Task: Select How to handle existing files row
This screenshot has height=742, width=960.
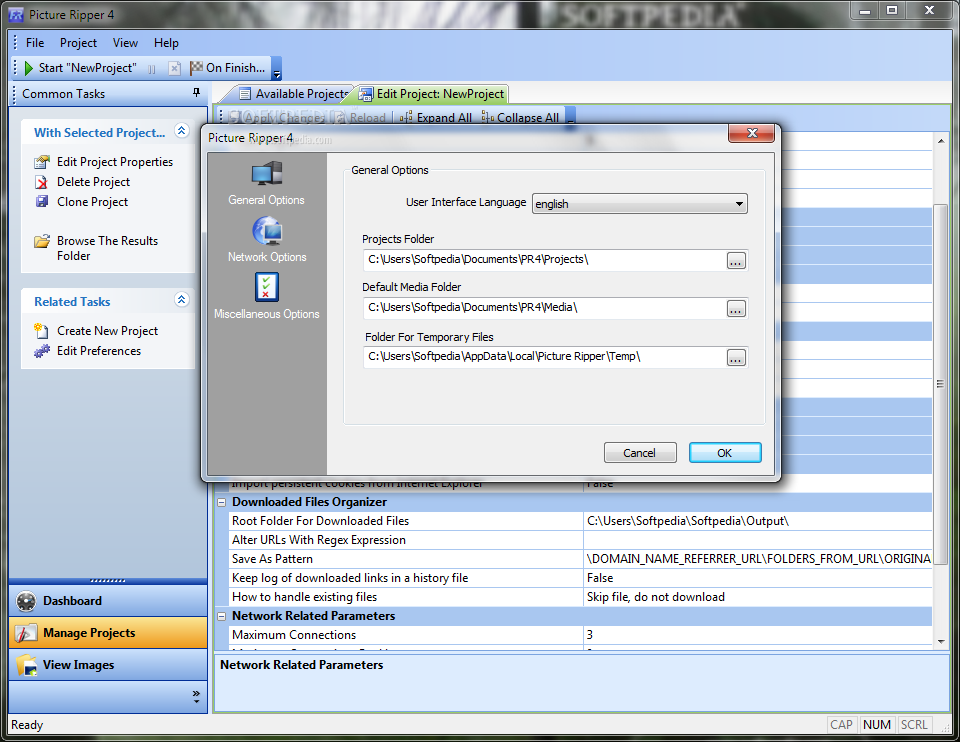Action: [580, 597]
